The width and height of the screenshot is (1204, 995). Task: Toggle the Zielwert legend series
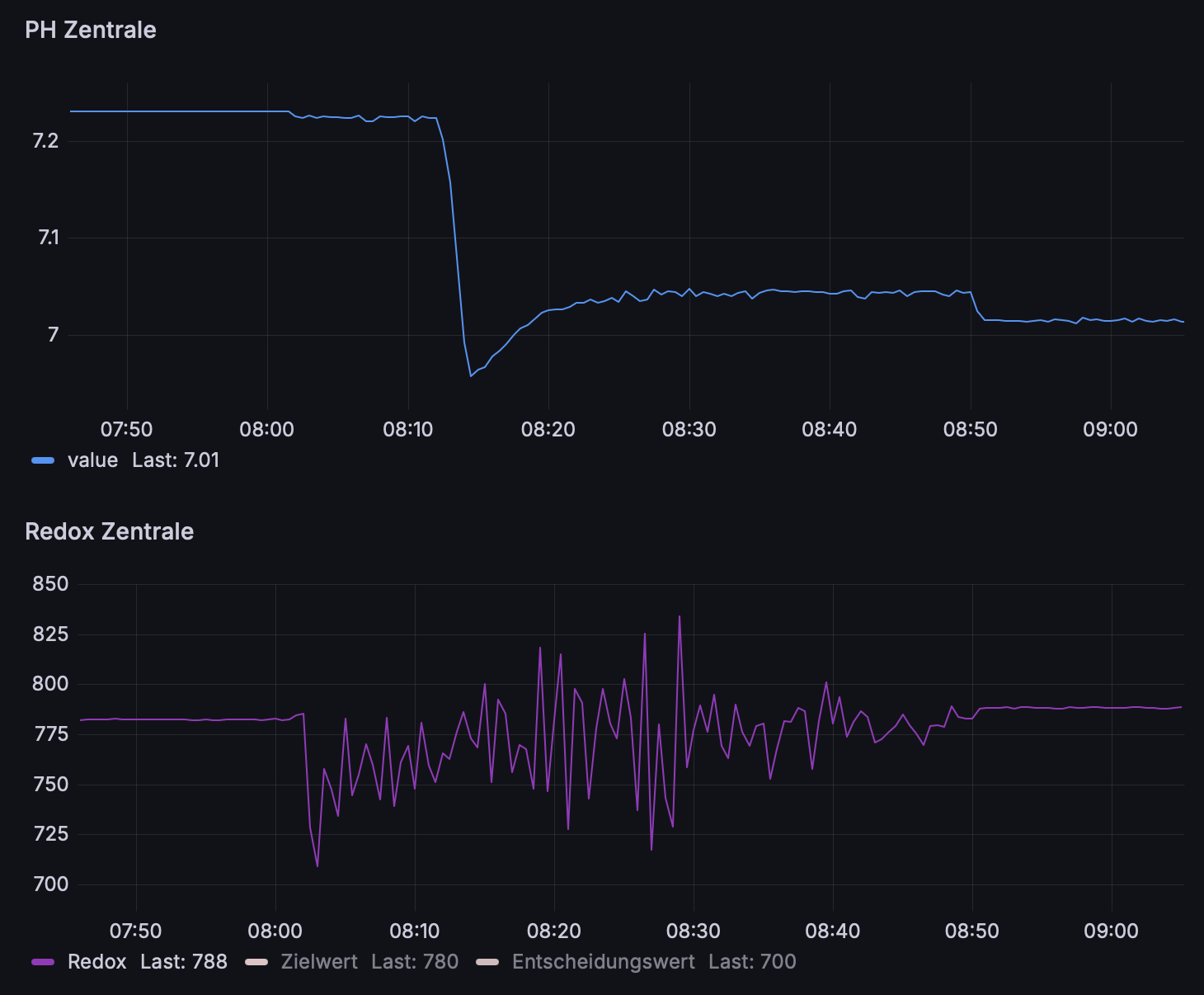(x=319, y=962)
